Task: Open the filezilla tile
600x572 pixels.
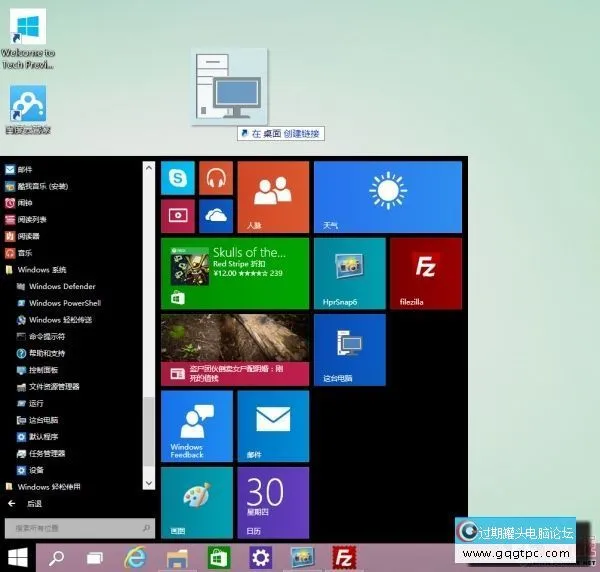Action: 425,273
